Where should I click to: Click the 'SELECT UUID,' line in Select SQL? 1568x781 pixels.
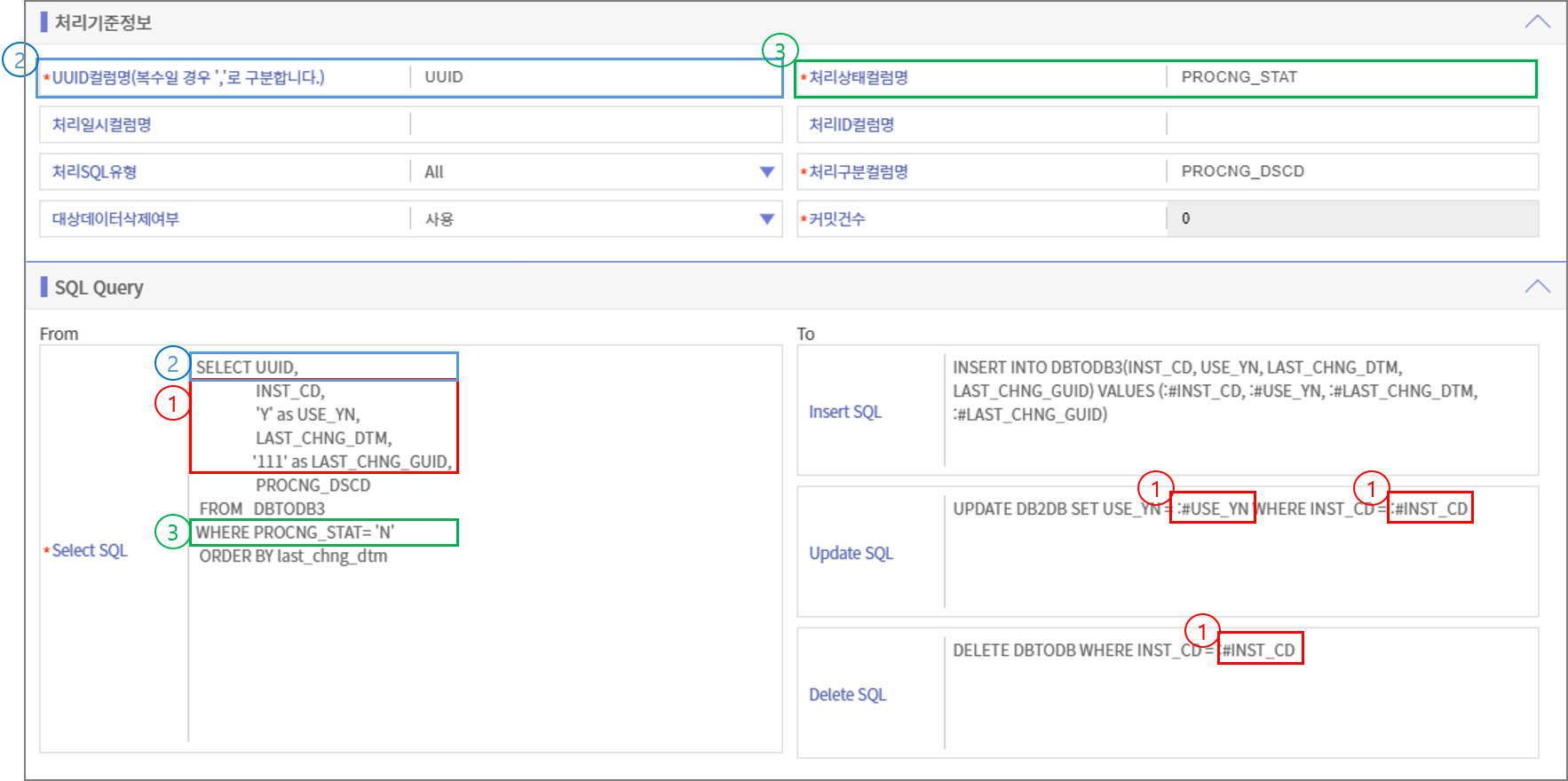(x=247, y=367)
